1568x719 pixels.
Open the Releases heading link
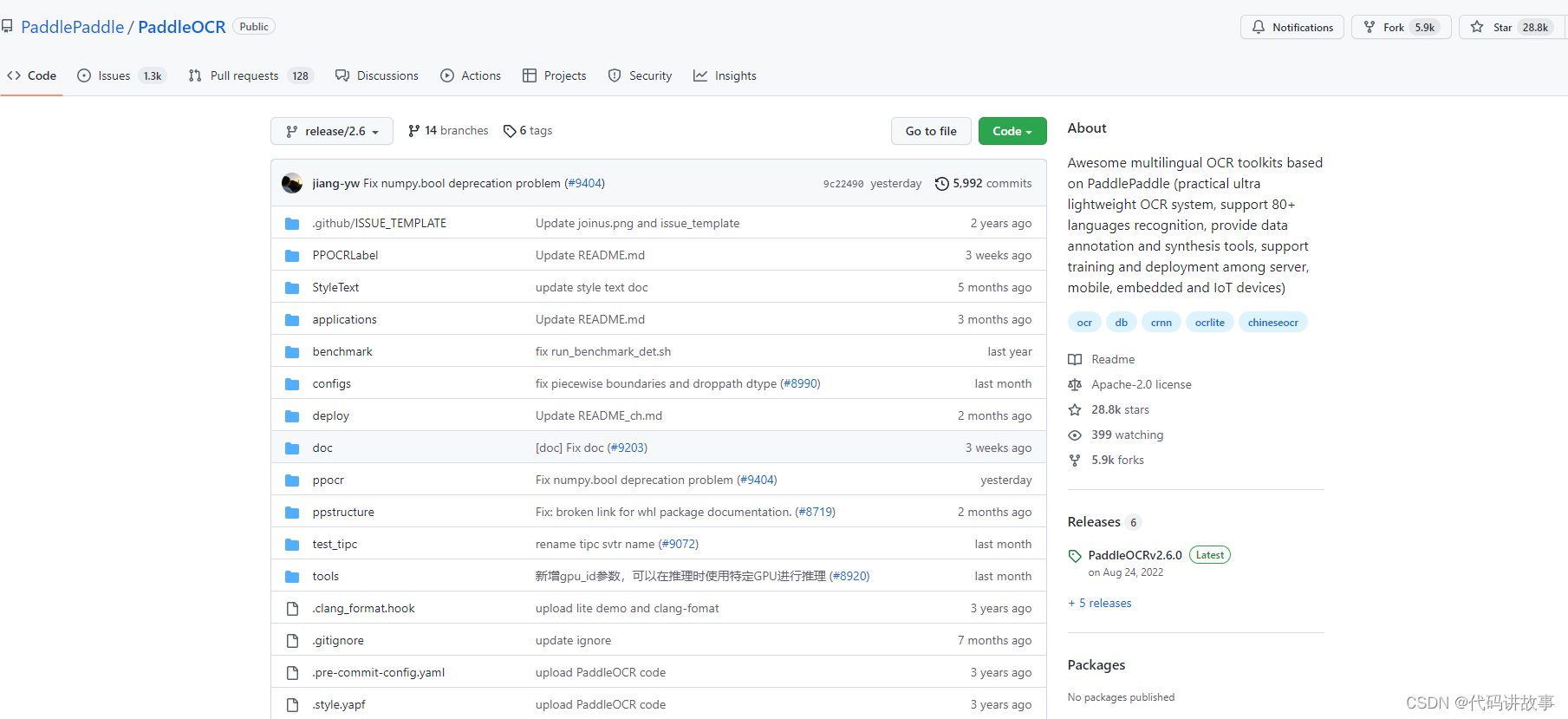tap(1094, 521)
